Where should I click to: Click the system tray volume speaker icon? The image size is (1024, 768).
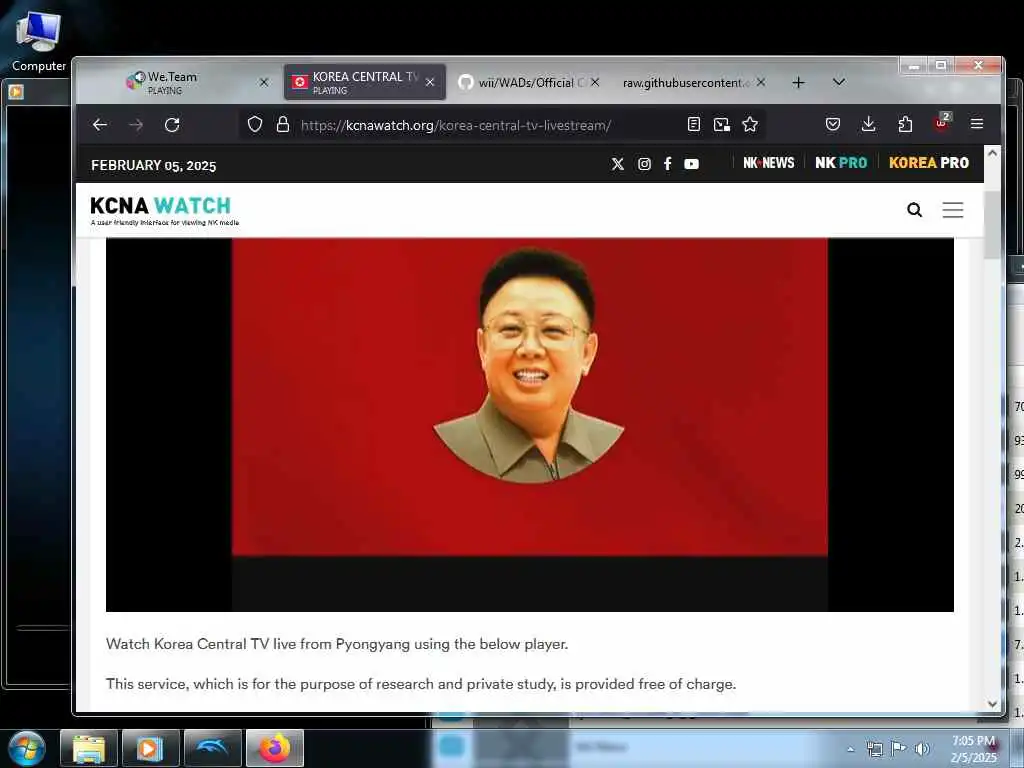click(x=922, y=749)
